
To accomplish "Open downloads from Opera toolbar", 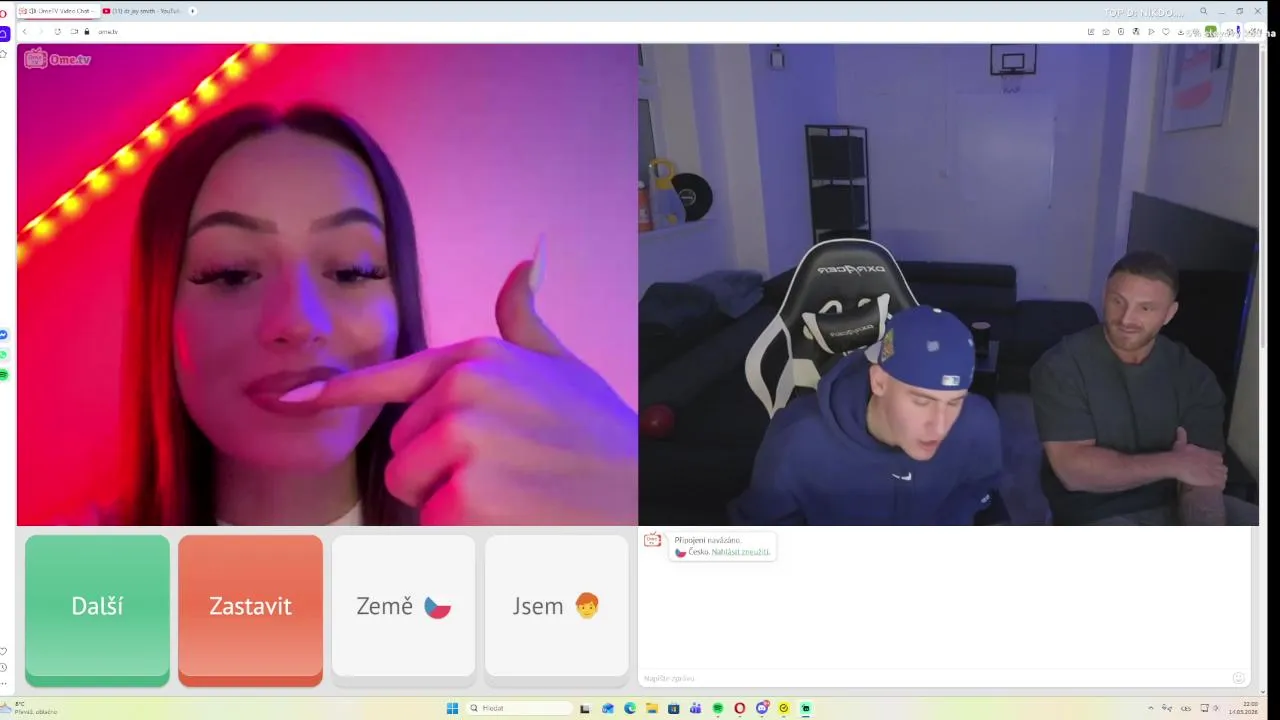I will 1181,32.
